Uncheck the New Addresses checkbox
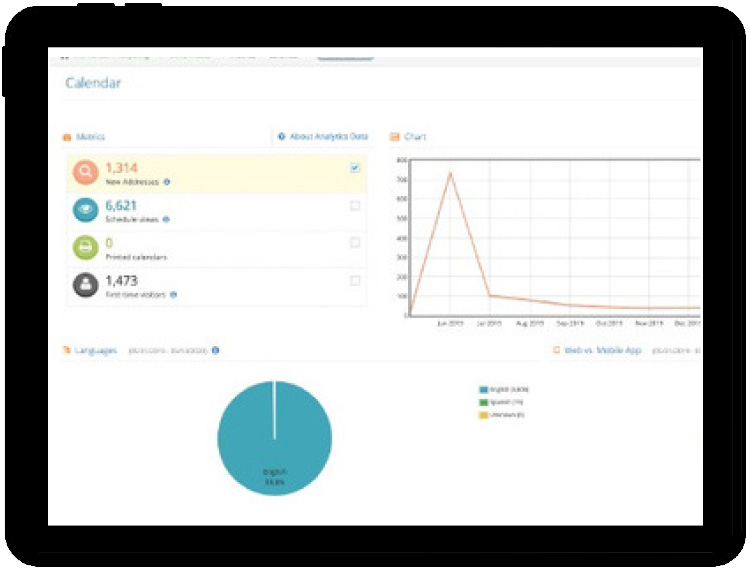This screenshot has height=570, width=750. 355,168
